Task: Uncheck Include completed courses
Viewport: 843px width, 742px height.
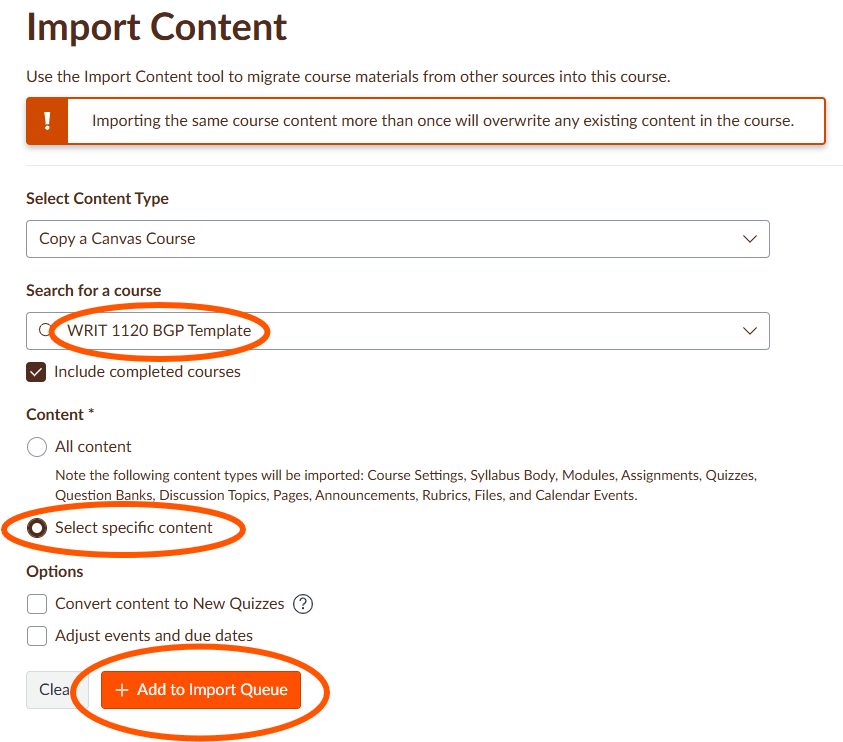Action: tap(36, 371)
